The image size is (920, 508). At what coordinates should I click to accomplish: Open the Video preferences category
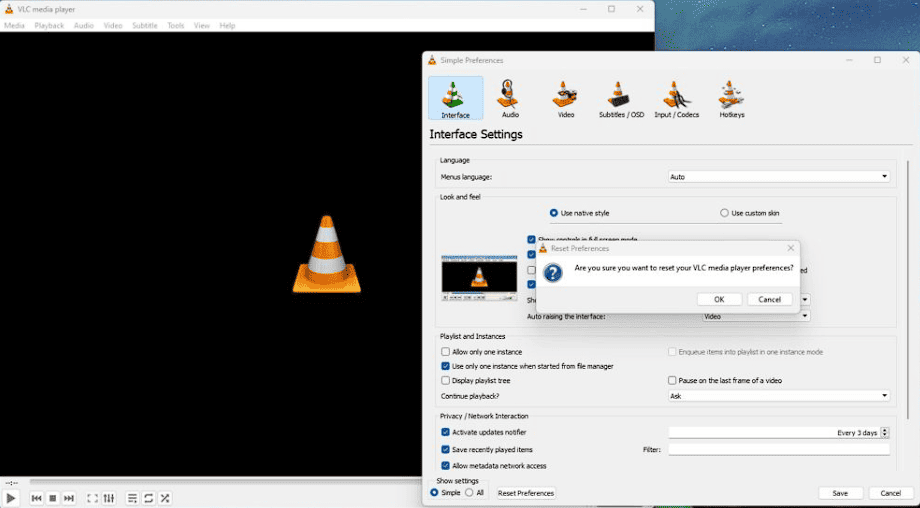[566, 99]
